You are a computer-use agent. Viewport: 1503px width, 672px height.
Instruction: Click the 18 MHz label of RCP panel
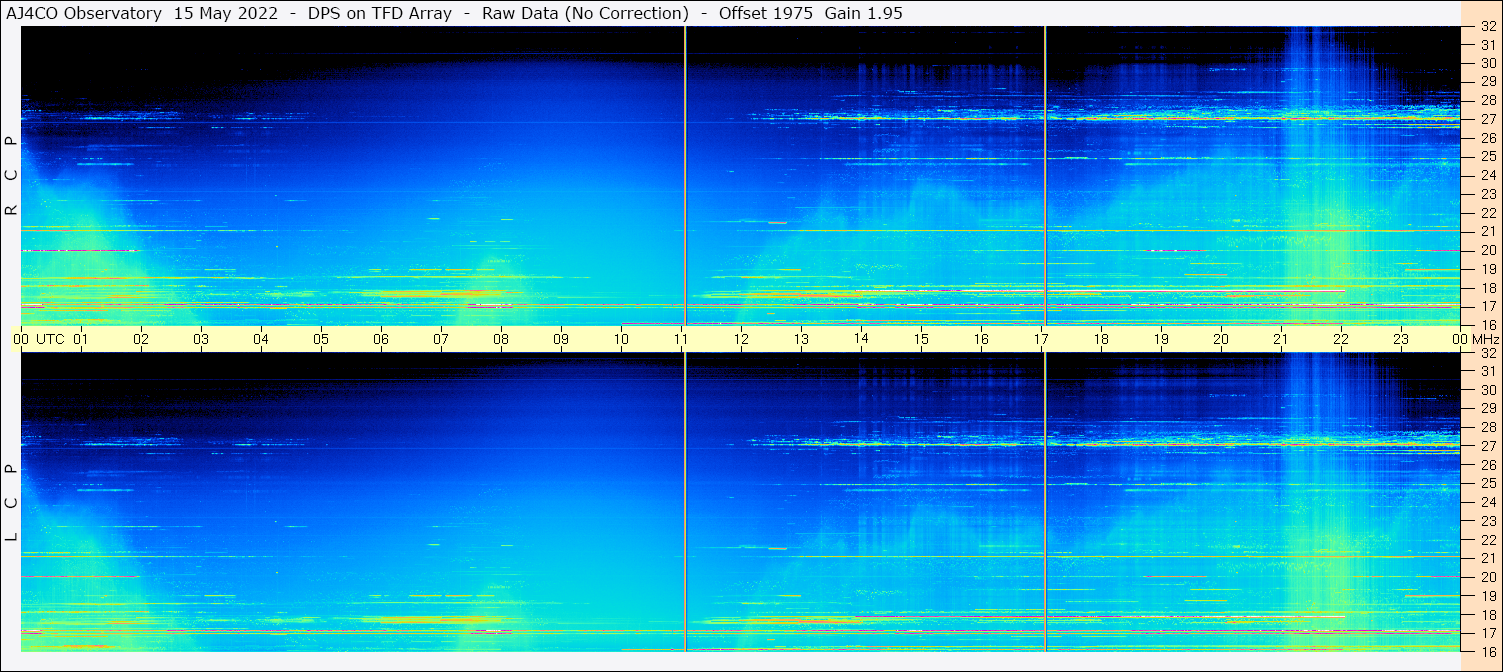1488,287
